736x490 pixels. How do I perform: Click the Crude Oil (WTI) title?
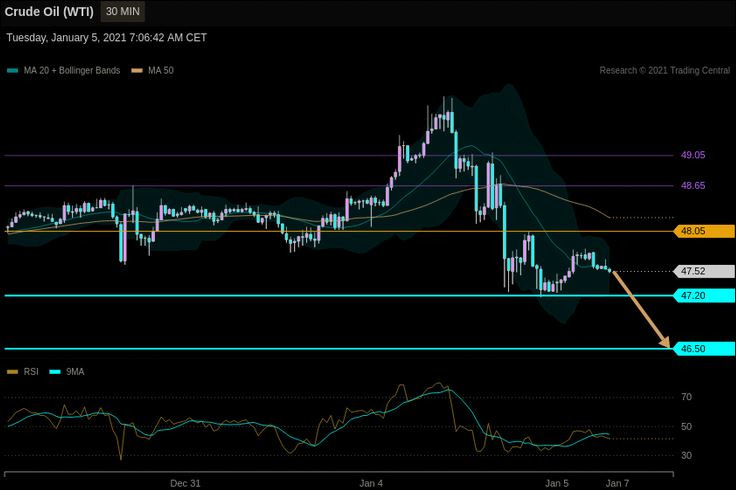coord(49,12)
